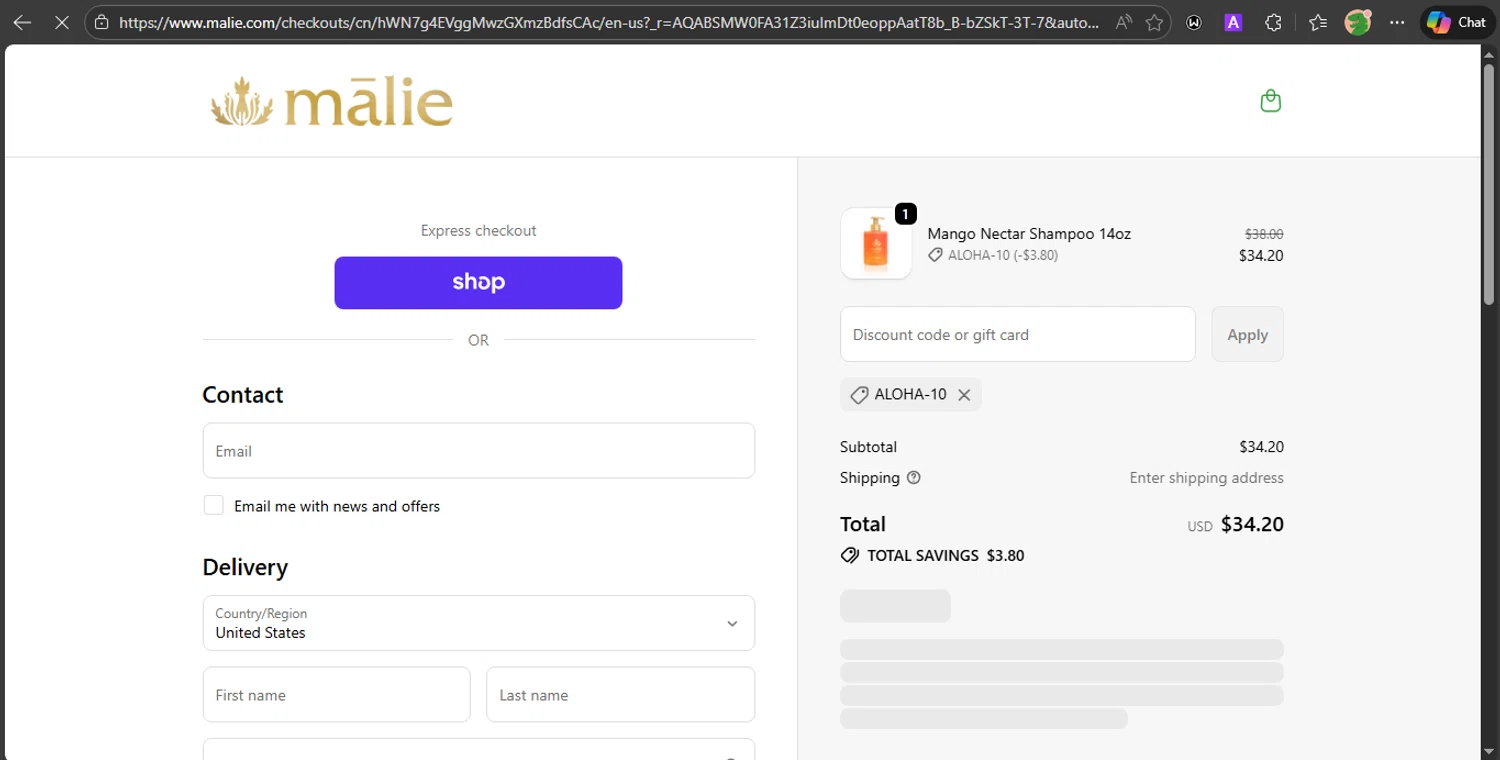Viewport: 1500px width, 760px height.
Task: Show shipping info via the question mark icon
Action: [x=913, y=478]
